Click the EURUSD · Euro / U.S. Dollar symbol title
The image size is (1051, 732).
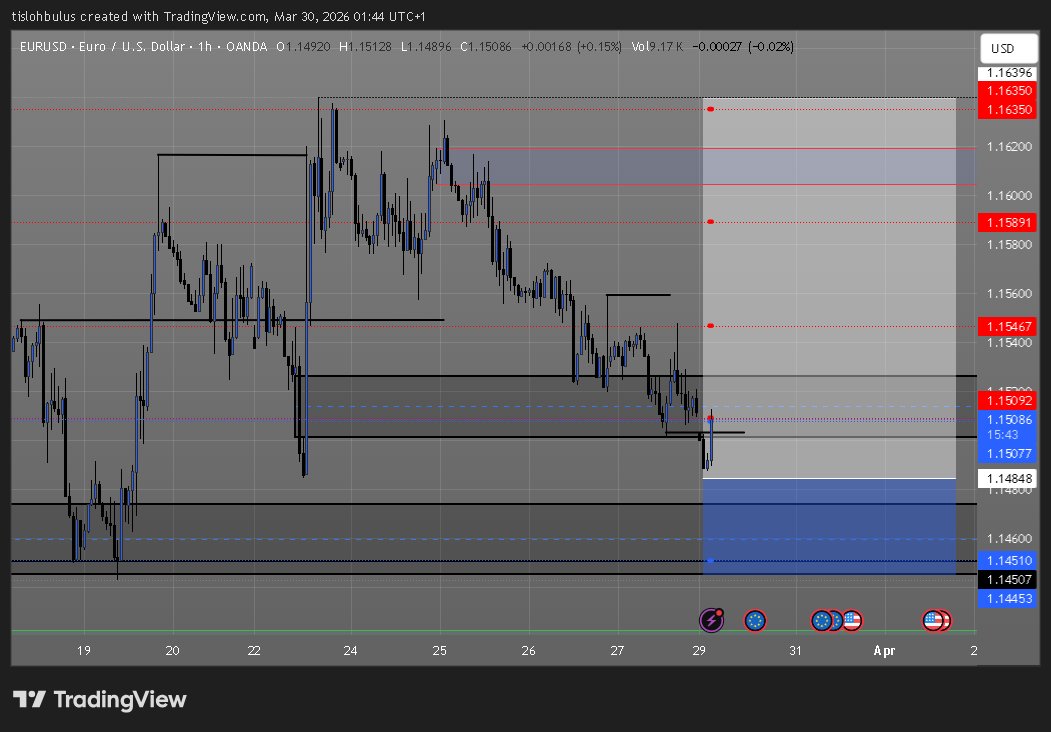pos(102,46)
